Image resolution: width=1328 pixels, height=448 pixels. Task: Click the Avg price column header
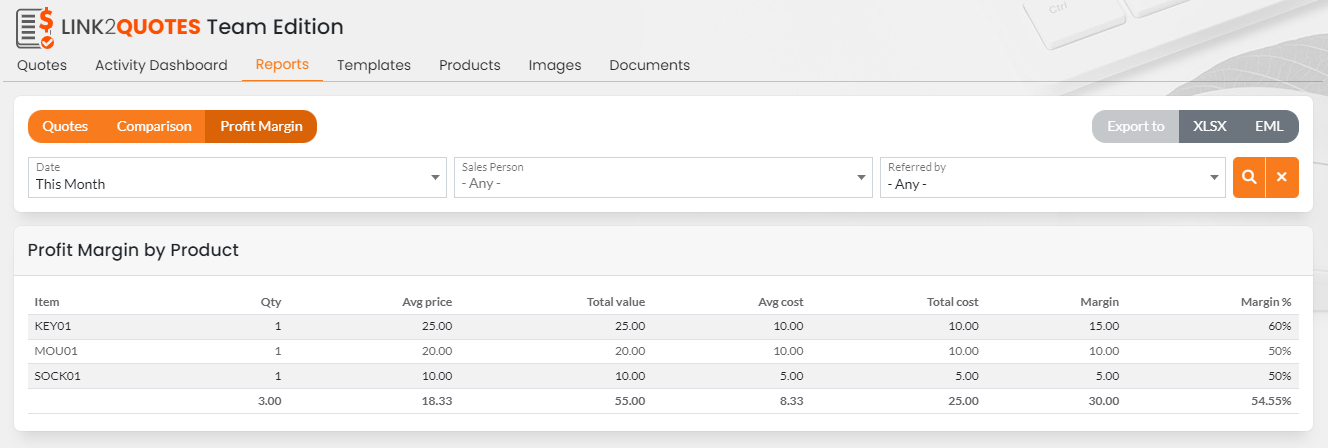coord(428,301)
